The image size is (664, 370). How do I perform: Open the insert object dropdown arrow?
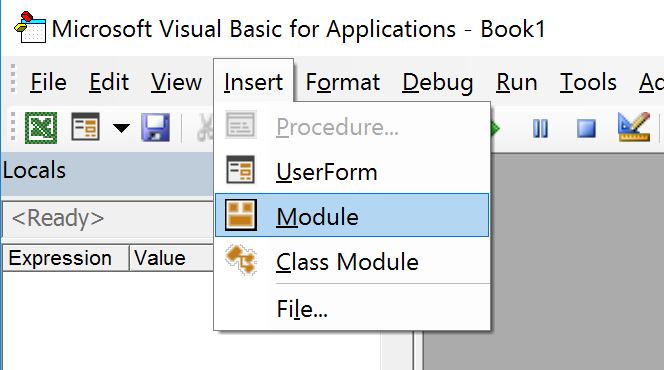pyautogui.click(x=121, y=127)
